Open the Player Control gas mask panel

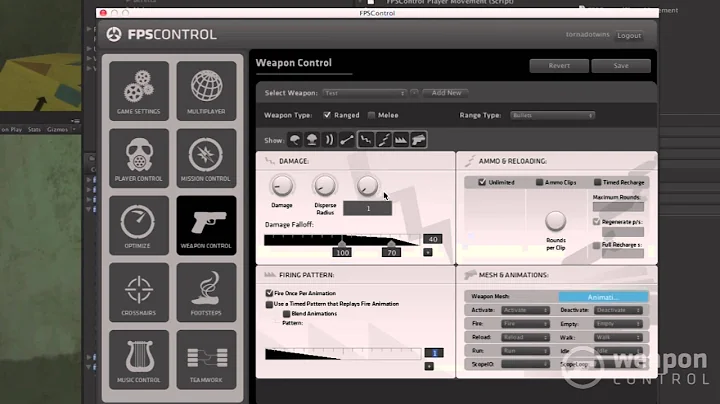[x=139, y=158]
